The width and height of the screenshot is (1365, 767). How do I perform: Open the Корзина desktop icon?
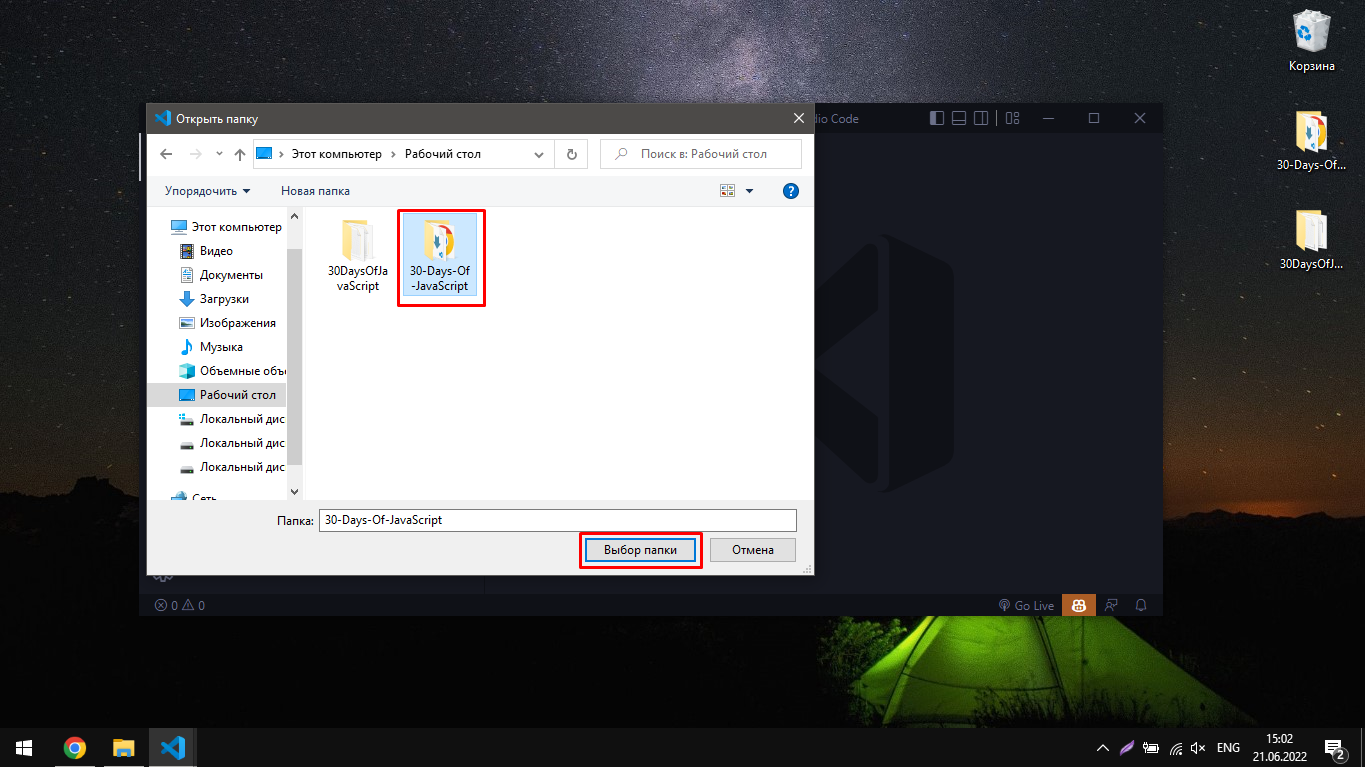click(1311, 41)
